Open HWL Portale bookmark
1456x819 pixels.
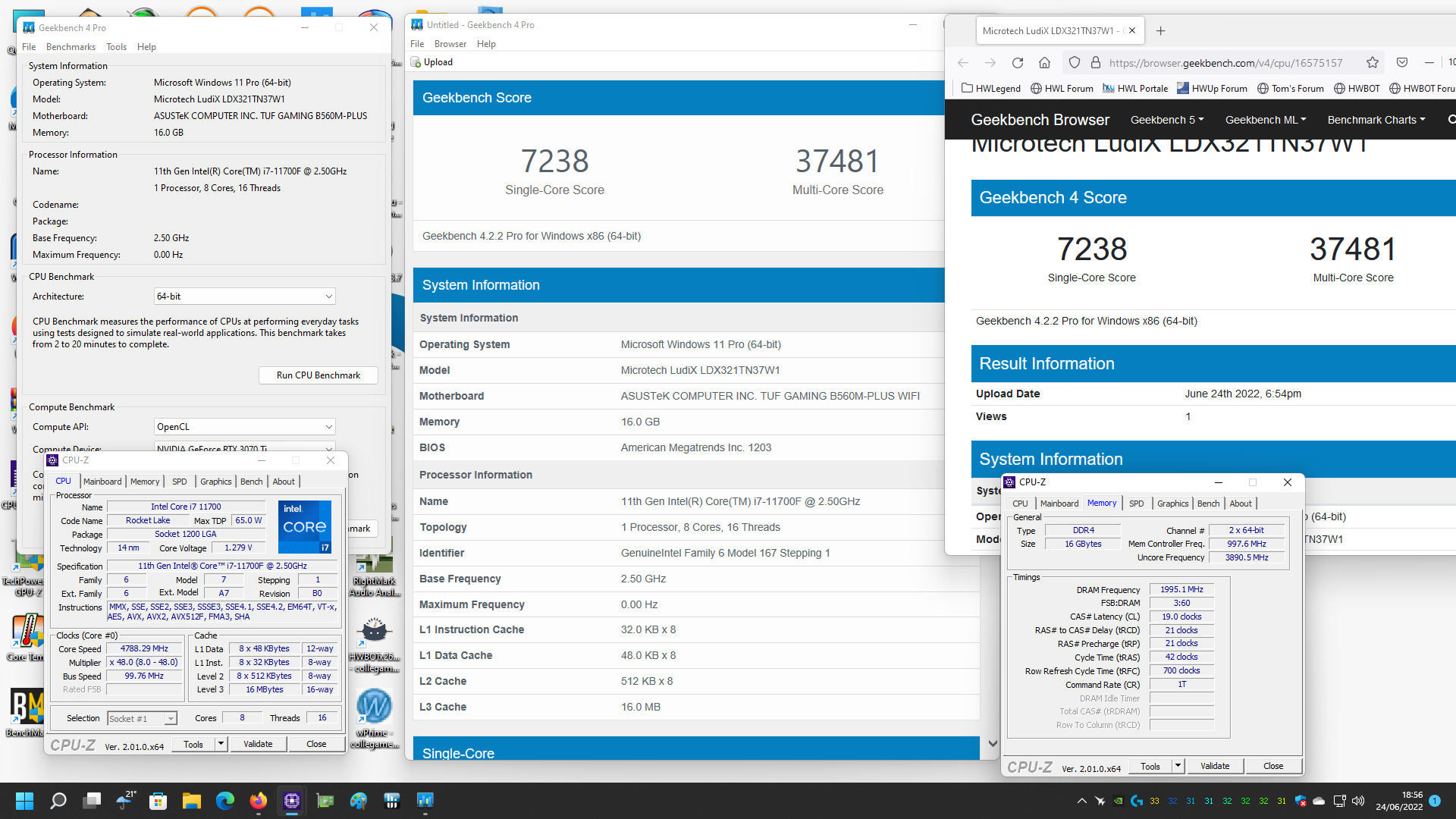point(1135,89)
